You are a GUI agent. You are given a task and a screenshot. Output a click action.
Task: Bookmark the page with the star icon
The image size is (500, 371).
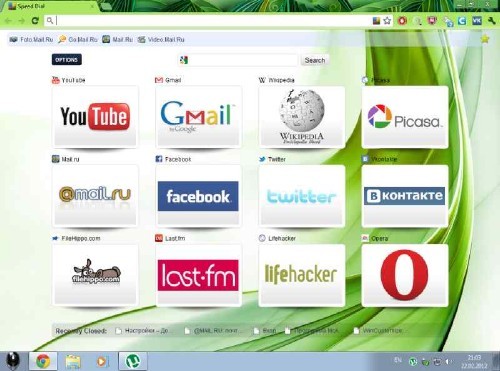tap(387, 21)
